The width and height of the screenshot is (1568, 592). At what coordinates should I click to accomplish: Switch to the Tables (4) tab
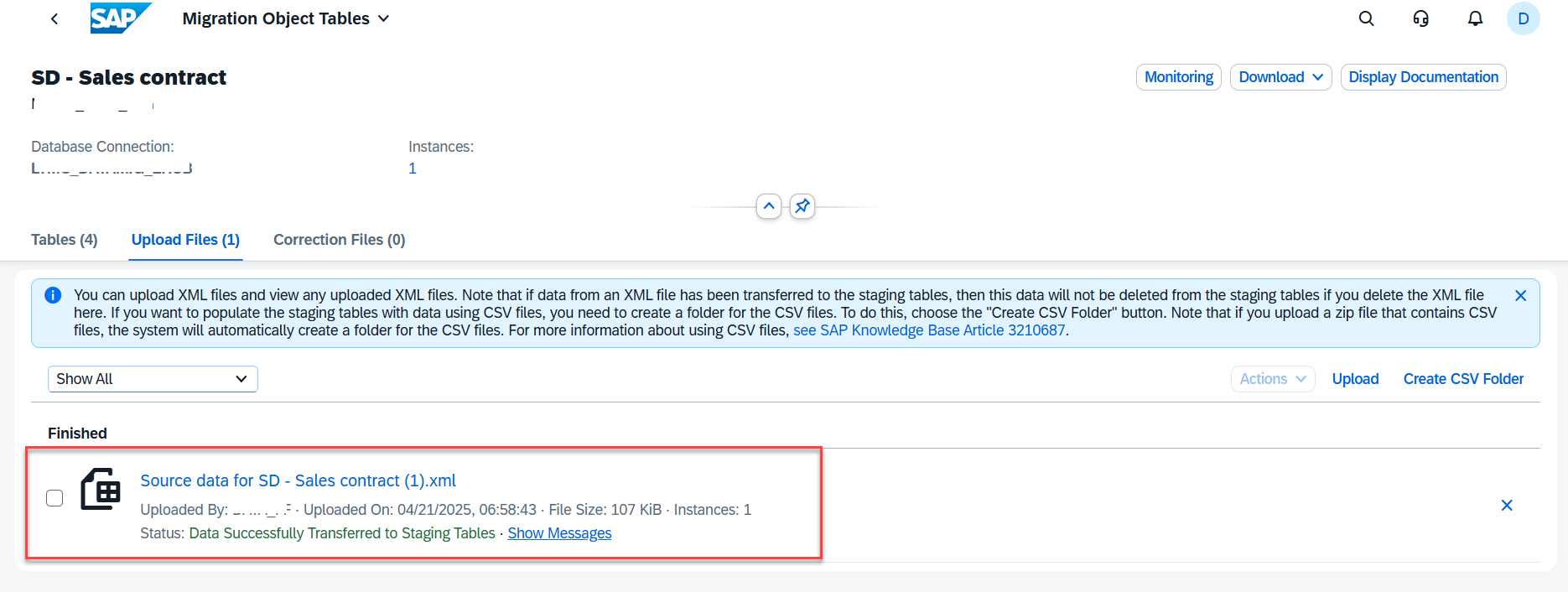point(65,240)
